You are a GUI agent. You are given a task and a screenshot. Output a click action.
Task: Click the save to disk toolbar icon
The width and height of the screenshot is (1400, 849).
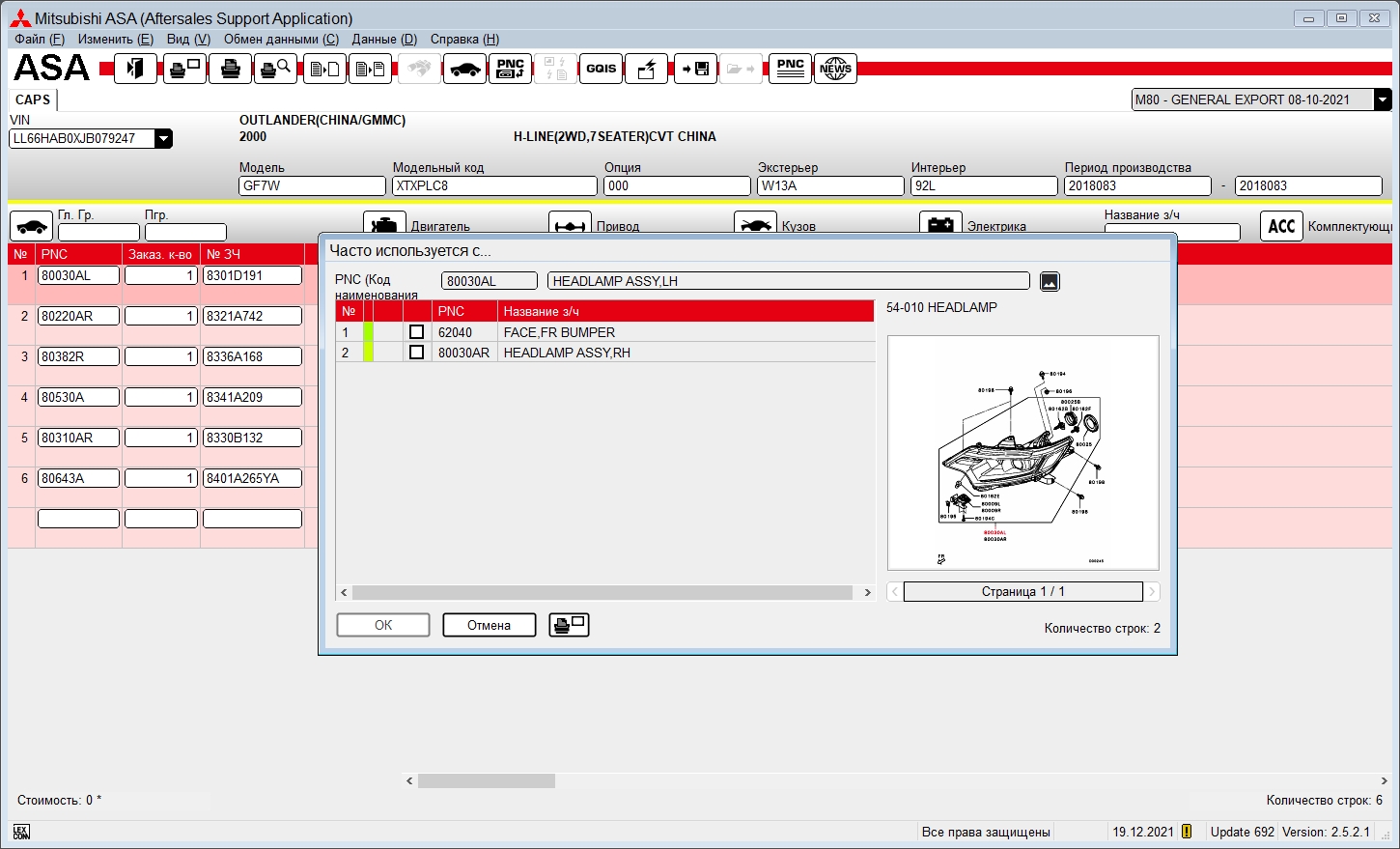(695, 69)
